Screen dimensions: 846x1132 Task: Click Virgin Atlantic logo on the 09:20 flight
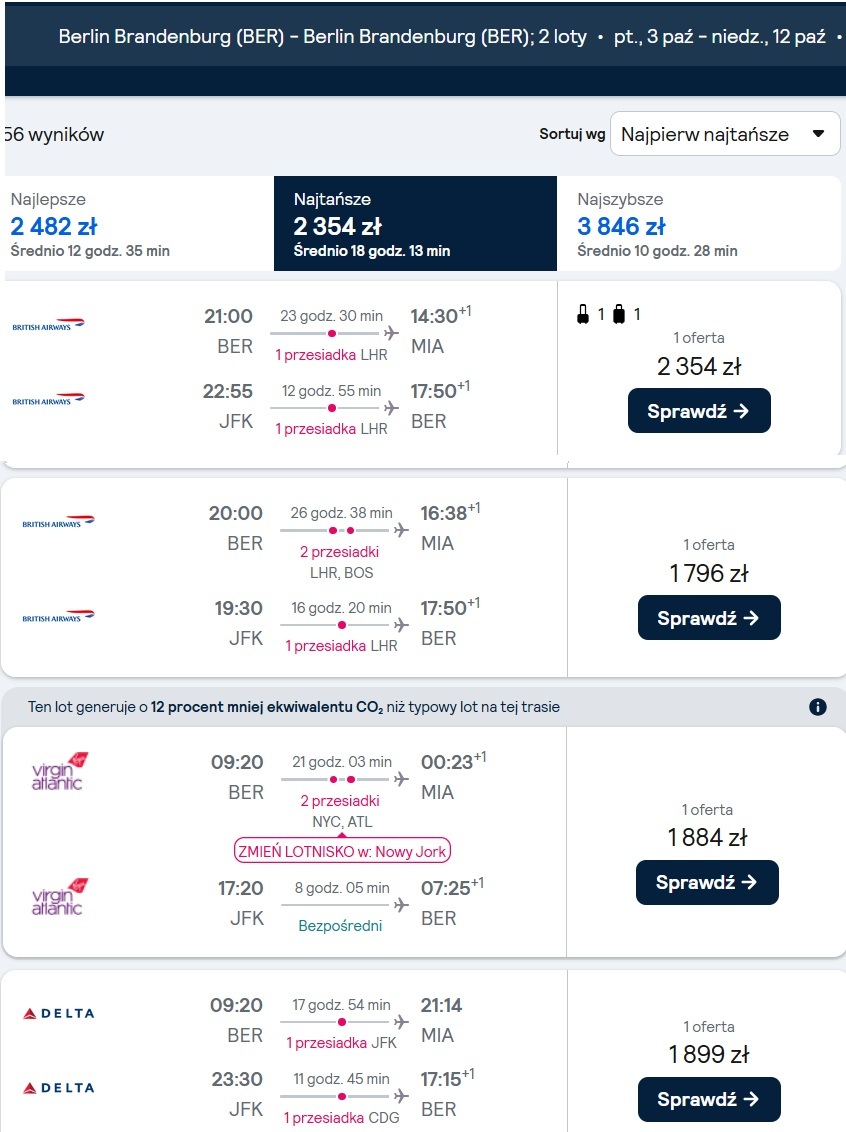58,771
